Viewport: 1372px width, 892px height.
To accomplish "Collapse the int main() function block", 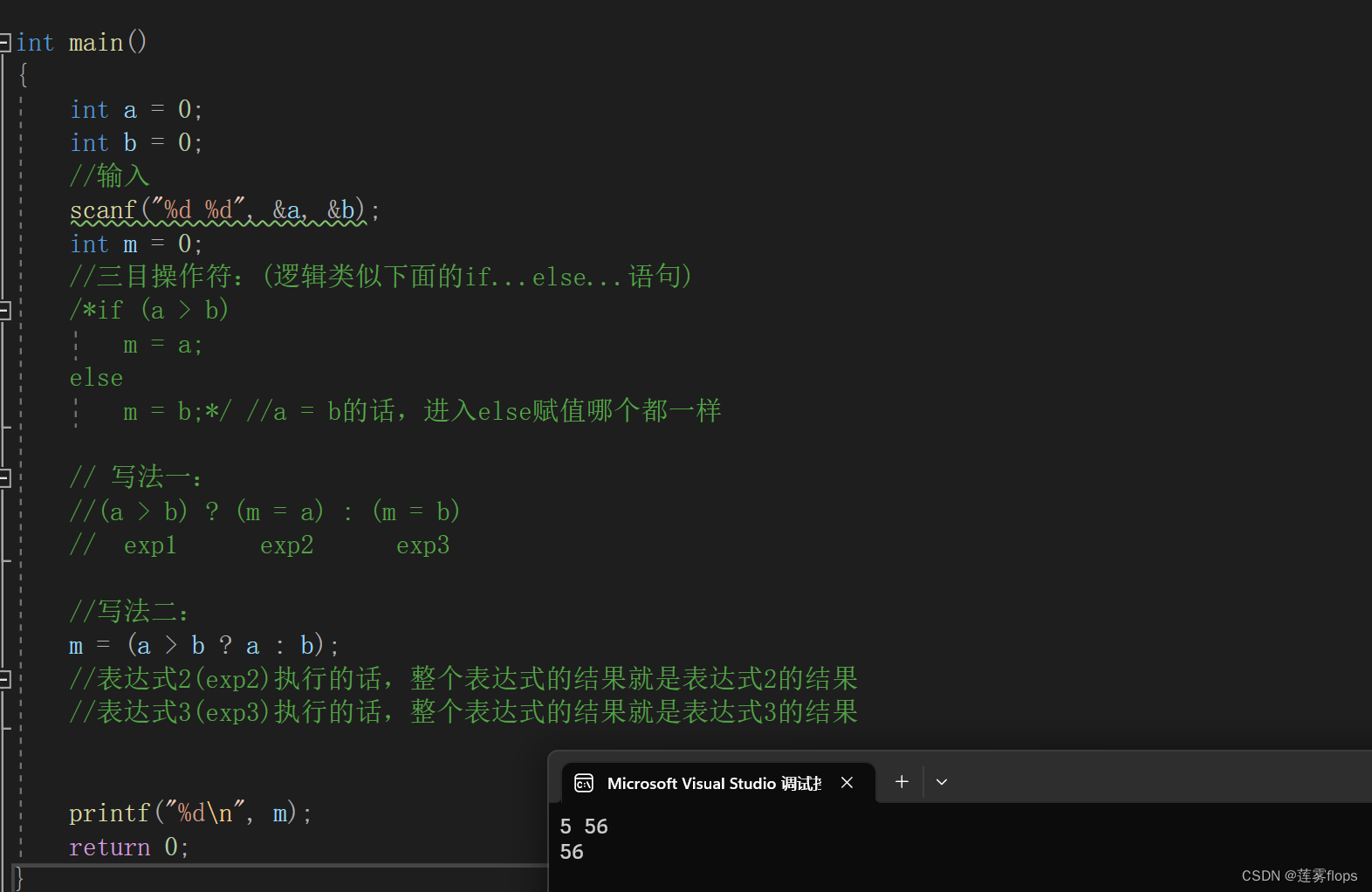I will pos(4,42).
